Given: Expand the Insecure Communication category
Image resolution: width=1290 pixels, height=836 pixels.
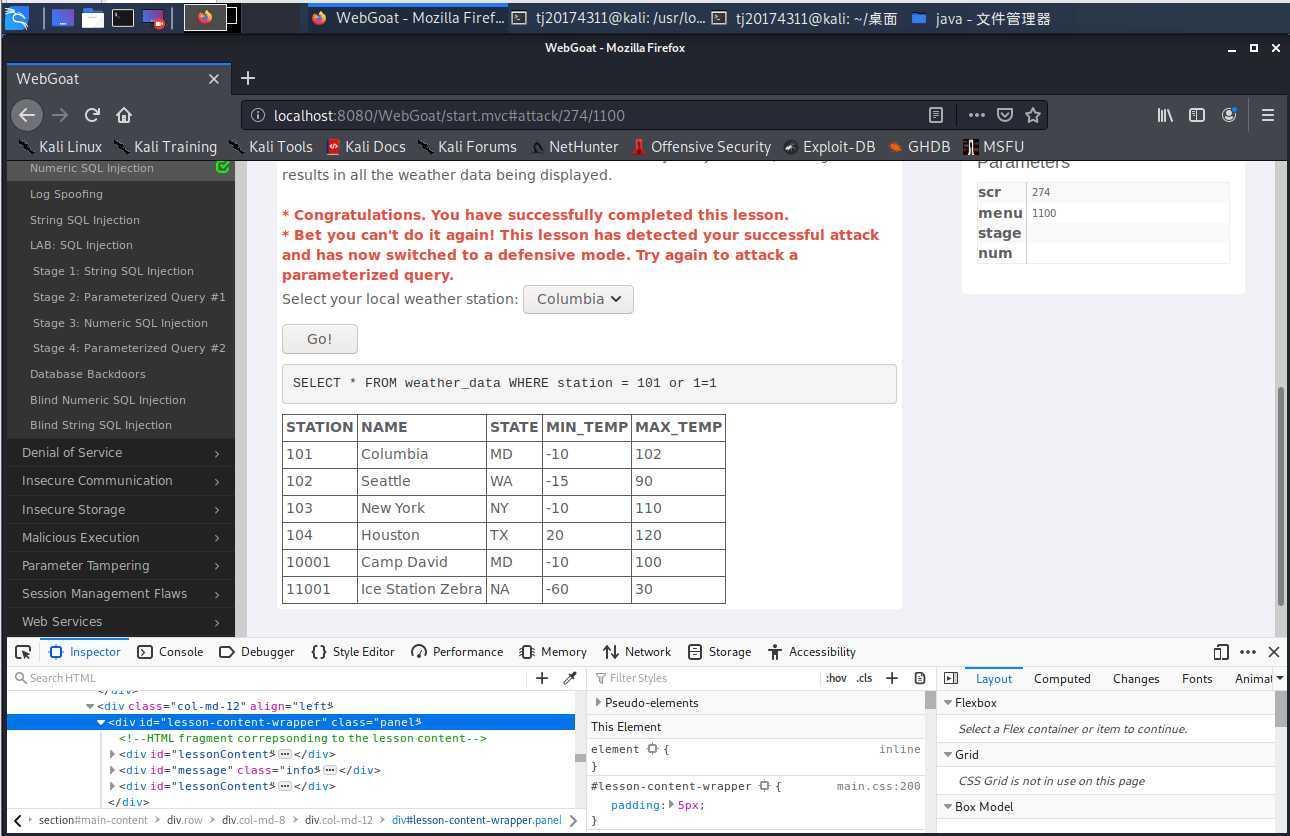Looking at the screenshot, I should pyautogui.click(x=121, y=481).
